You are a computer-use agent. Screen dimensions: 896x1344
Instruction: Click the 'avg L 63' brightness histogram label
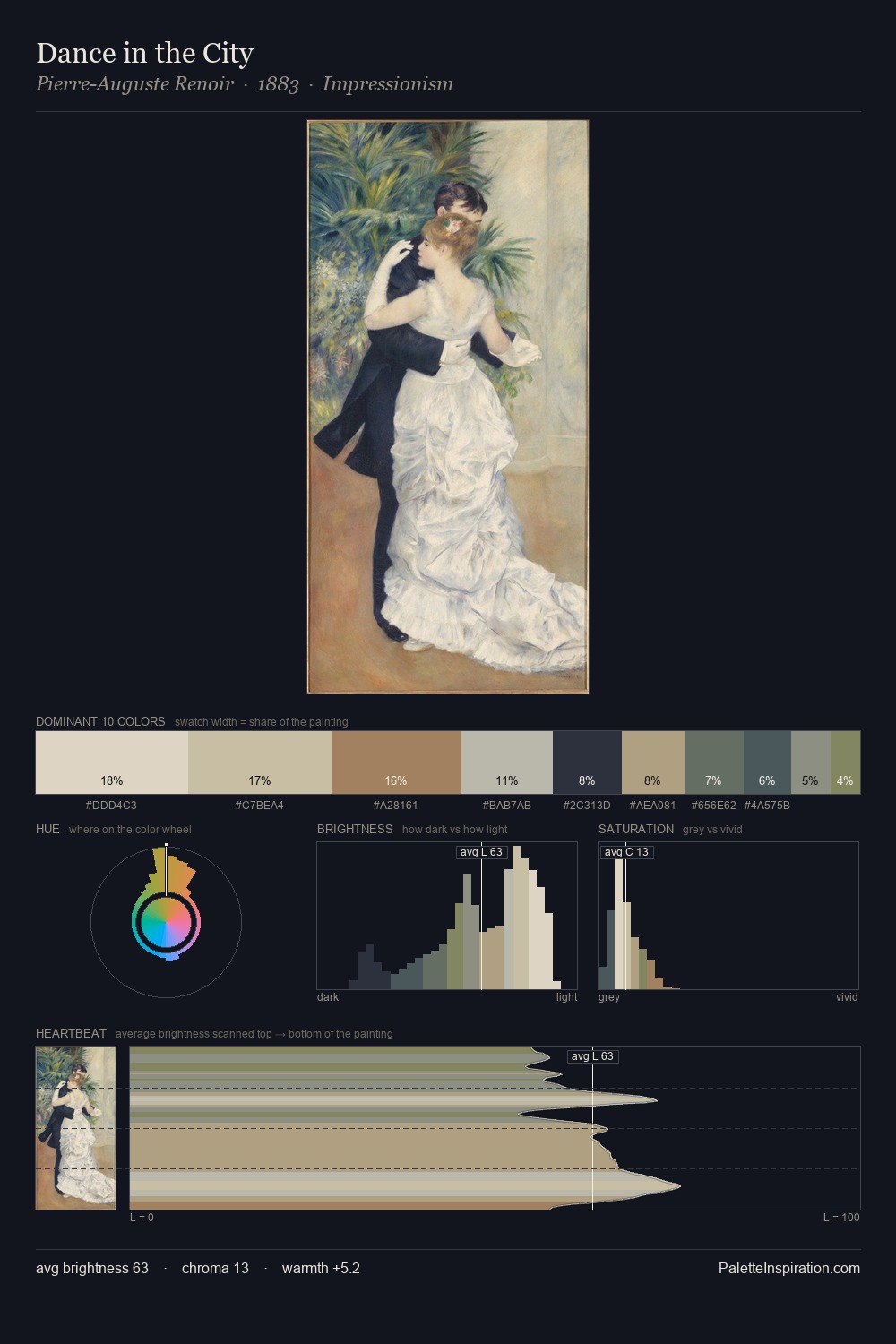(482, 852)
